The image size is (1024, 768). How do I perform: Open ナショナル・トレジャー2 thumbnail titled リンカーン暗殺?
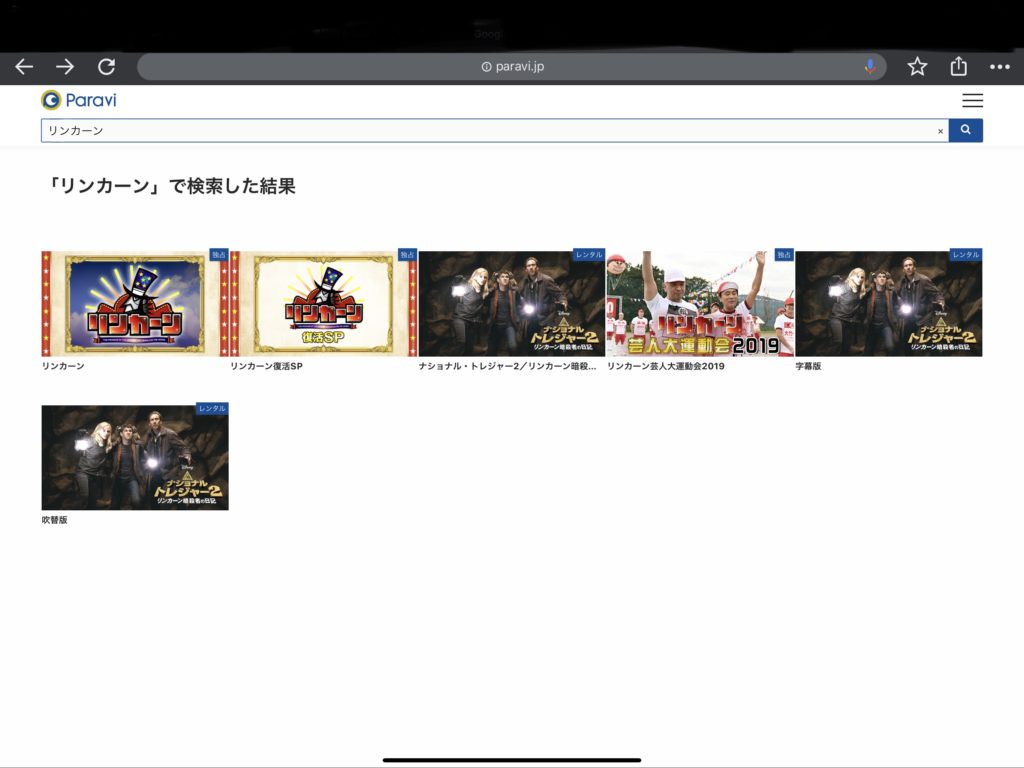(x=512, y=304)
